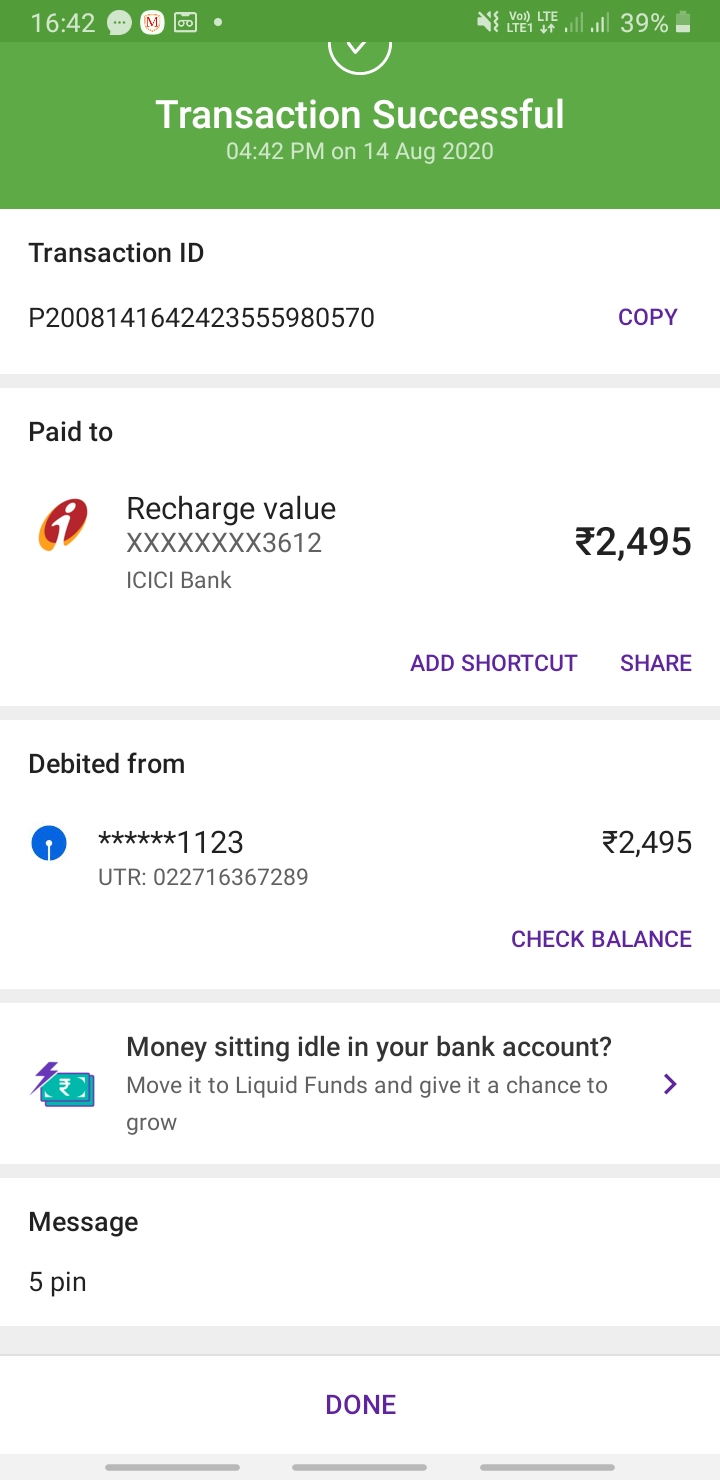The width and height of the screenshot is (720, 1480).
Task: Share the payment receipt
Action: pos(655,663)
